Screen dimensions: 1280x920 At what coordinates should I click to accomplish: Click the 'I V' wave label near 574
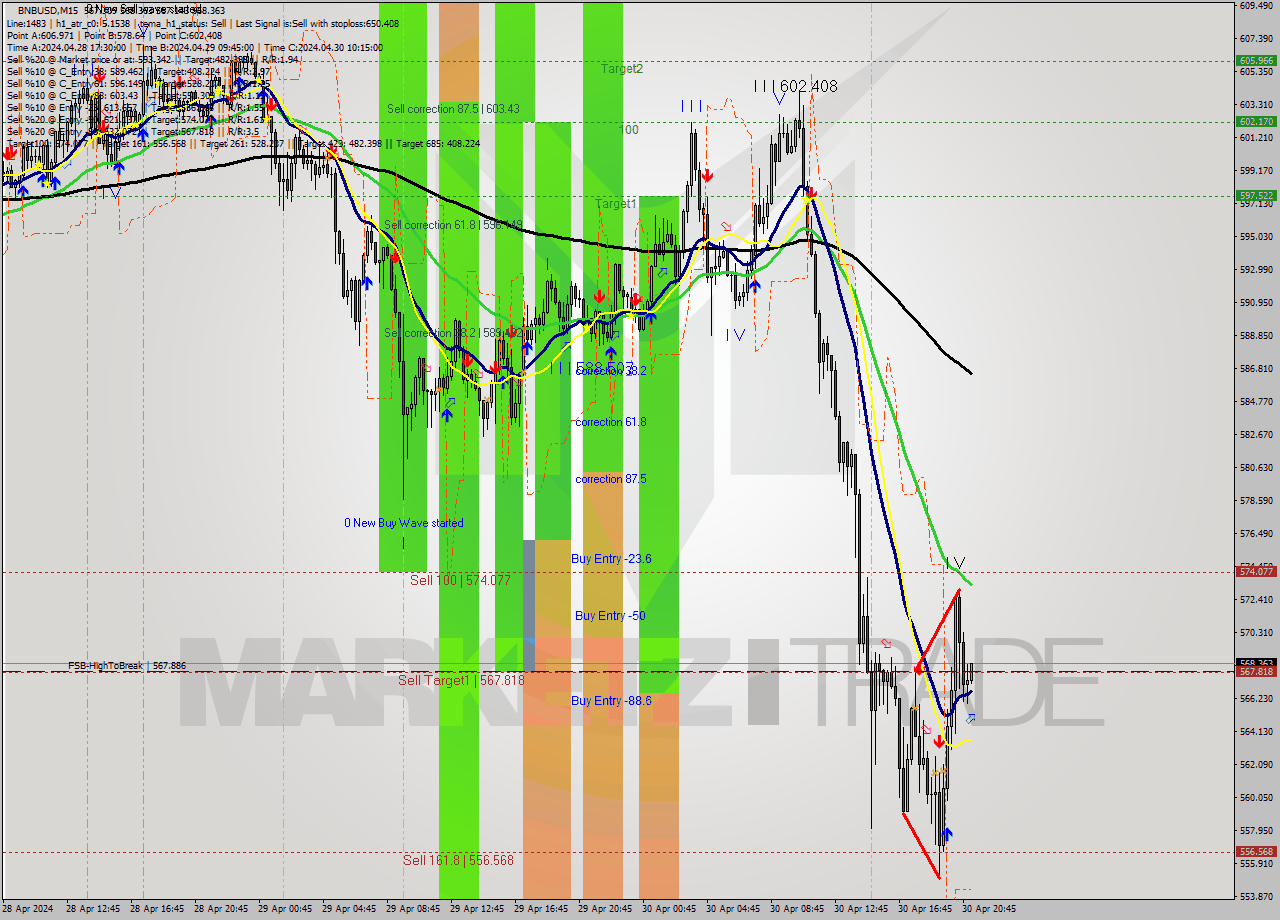955,563
